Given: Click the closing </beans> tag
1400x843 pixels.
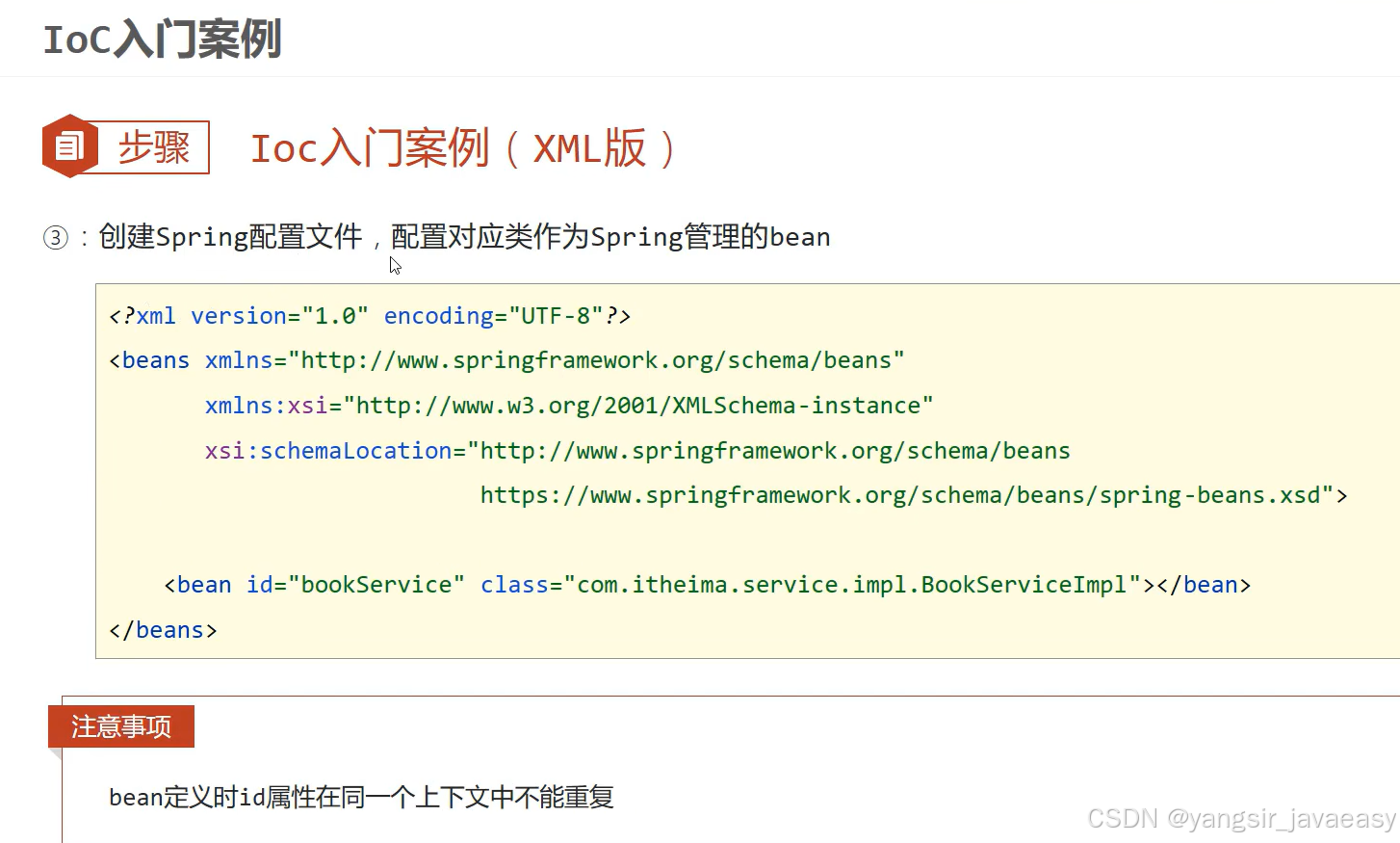Looking at the screenshot, I should (163, 630).
